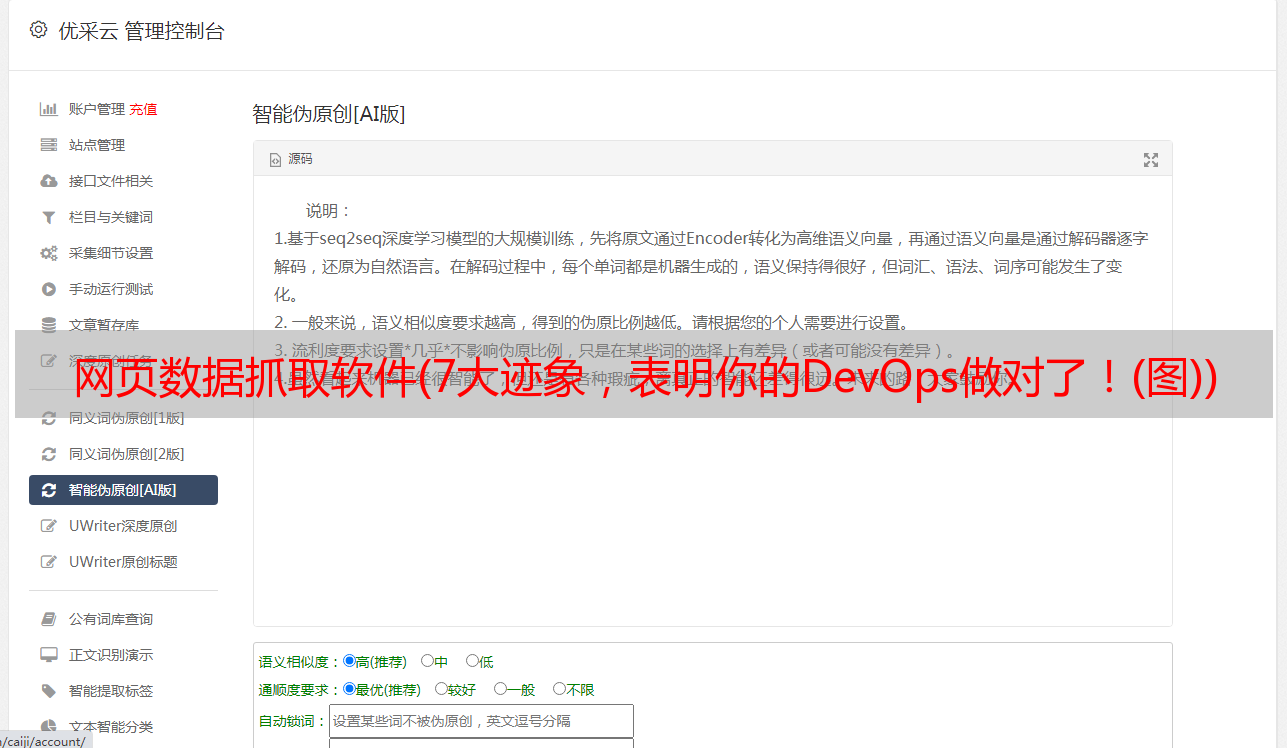Switch editor to 源码 source view
Viewport: 1287px width, 748px height.
(x=291, y=159)
